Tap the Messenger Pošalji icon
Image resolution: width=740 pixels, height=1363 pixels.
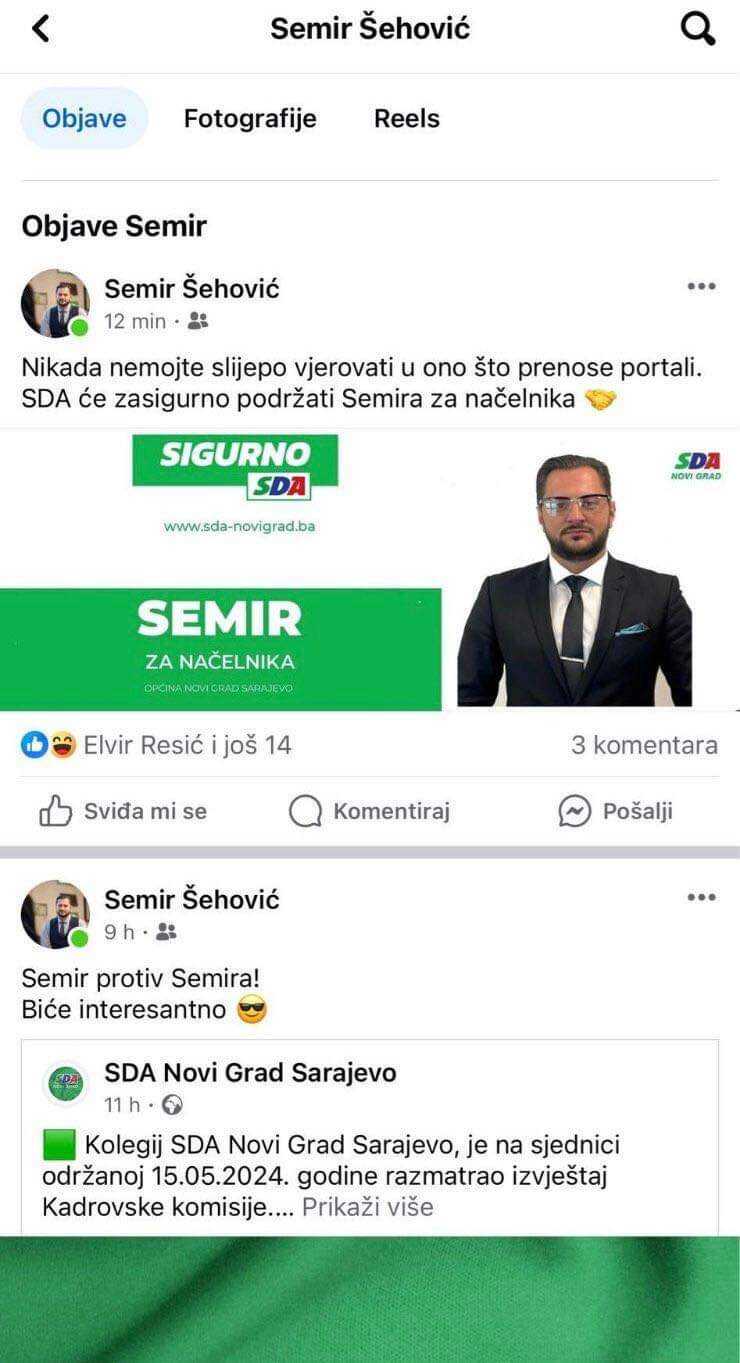click(574, 811)
